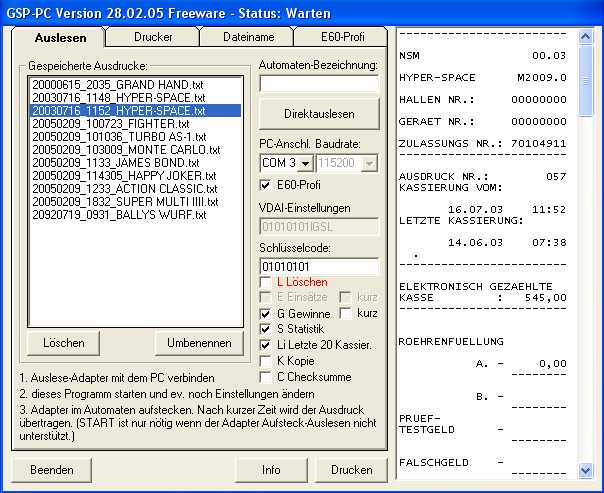Image resolution: width=604 pixels, height=493 pixels.
Task: Click the Schlüsselcode input field
Action: tap(319, 267)
